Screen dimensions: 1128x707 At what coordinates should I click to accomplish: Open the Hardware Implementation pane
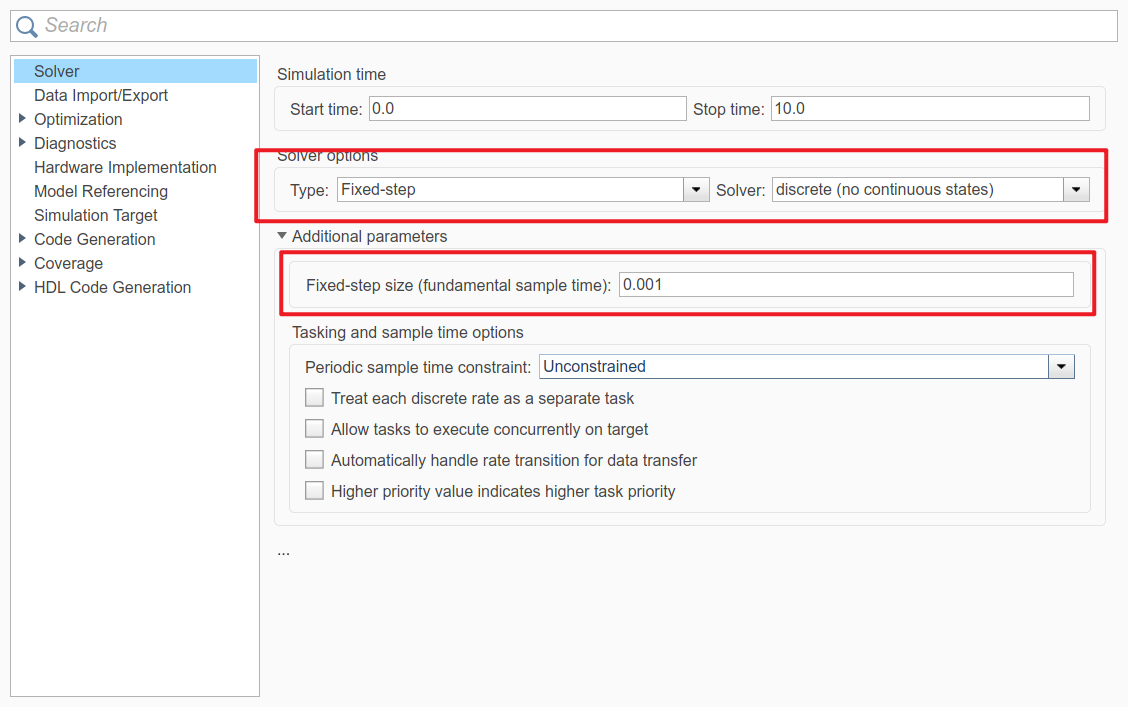pyautogui.click(x=125, y=167)
